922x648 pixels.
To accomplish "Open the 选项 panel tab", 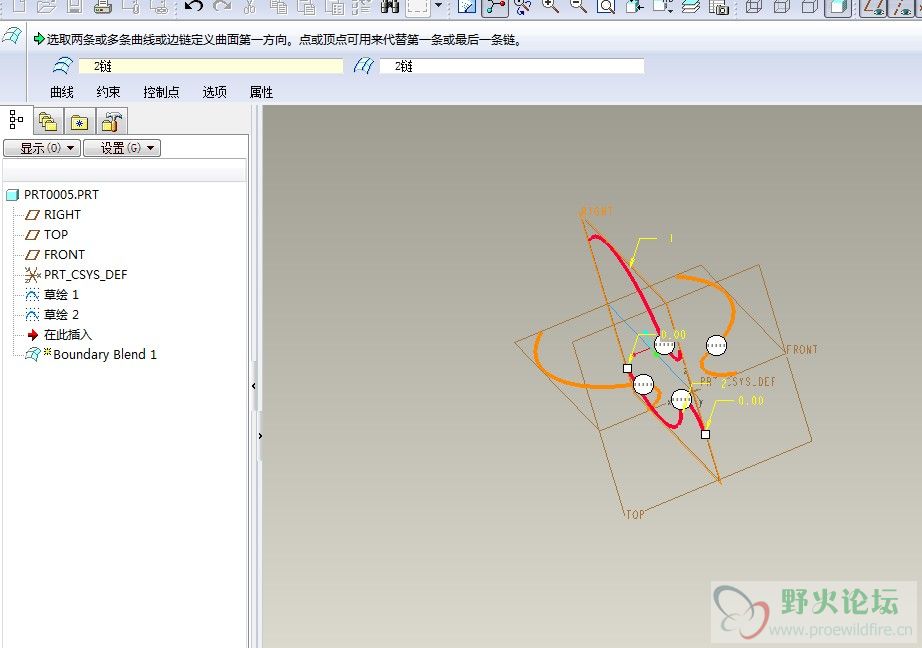I will (x=214, y=92).
